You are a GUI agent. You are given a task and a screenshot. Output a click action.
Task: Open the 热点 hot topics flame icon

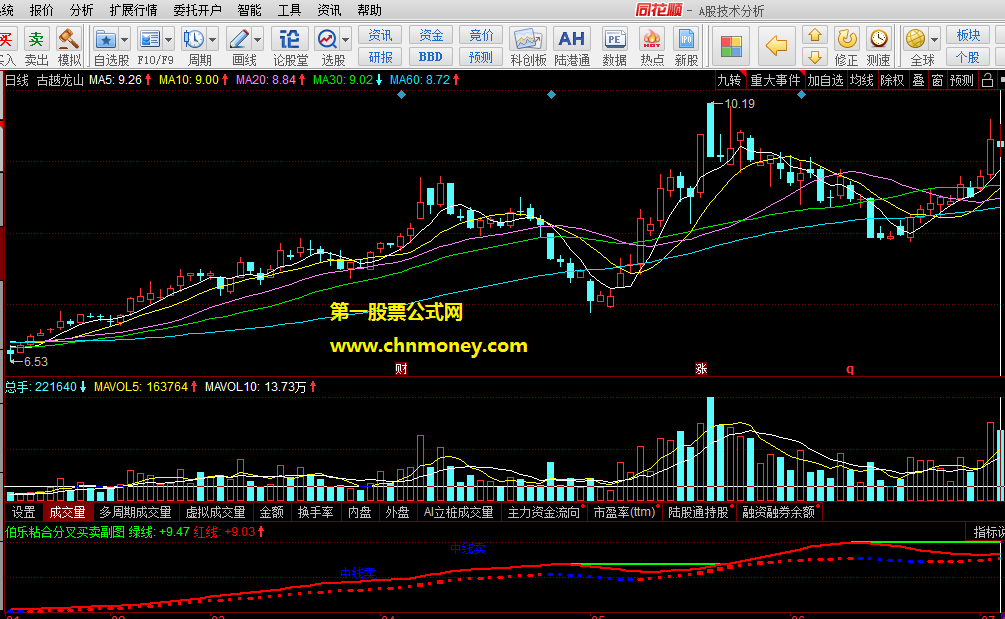(652, 46)
